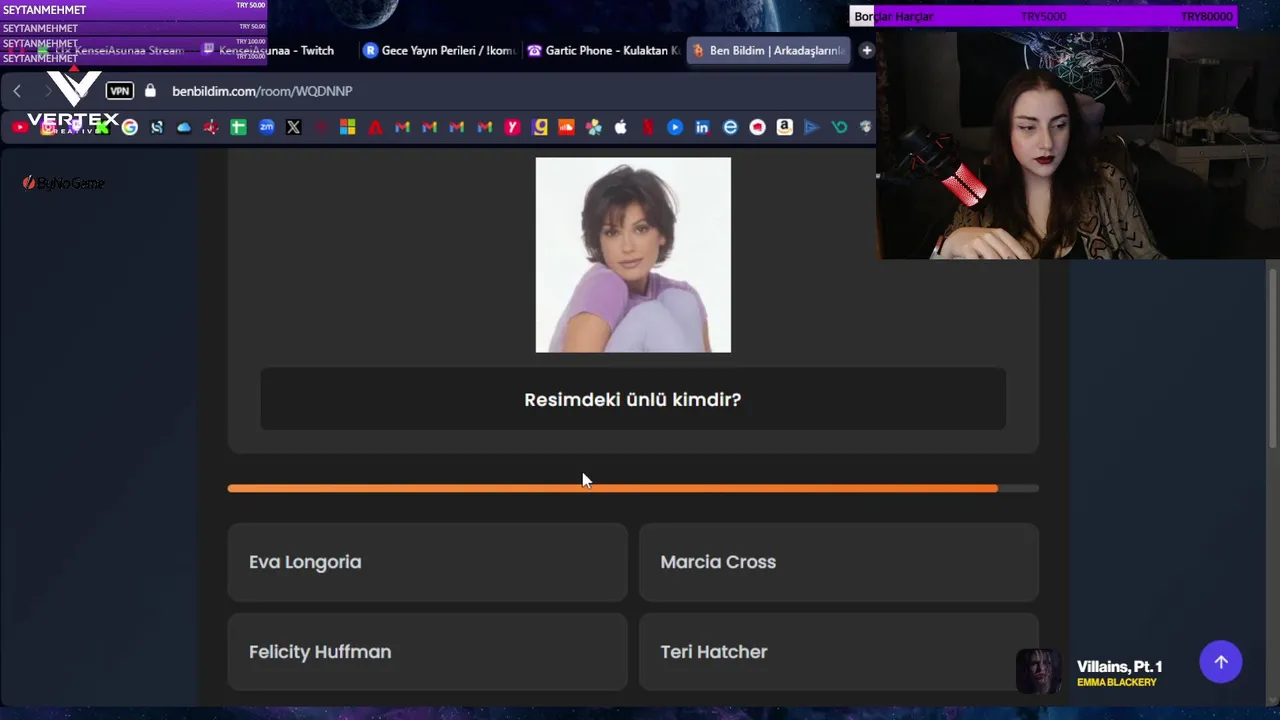
Task: Select the Ben Bildim tab
Action: 768,50
